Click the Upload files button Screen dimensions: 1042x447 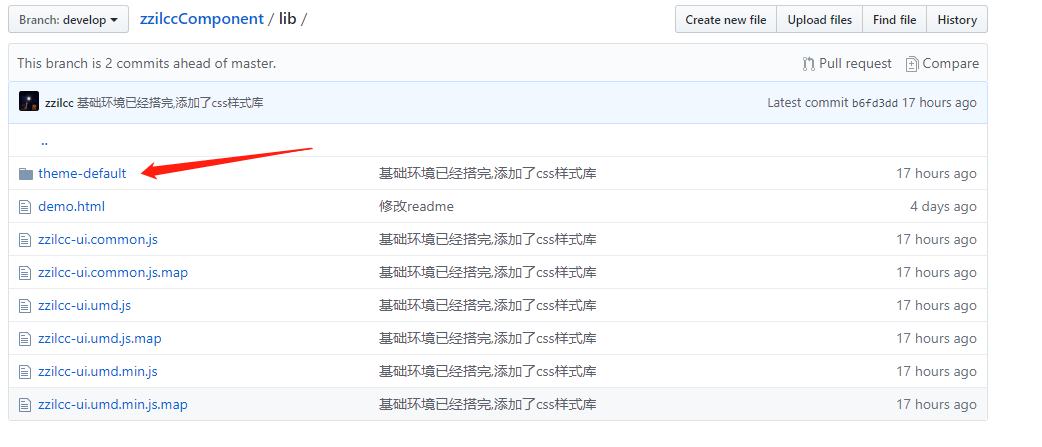click(819, 20)
